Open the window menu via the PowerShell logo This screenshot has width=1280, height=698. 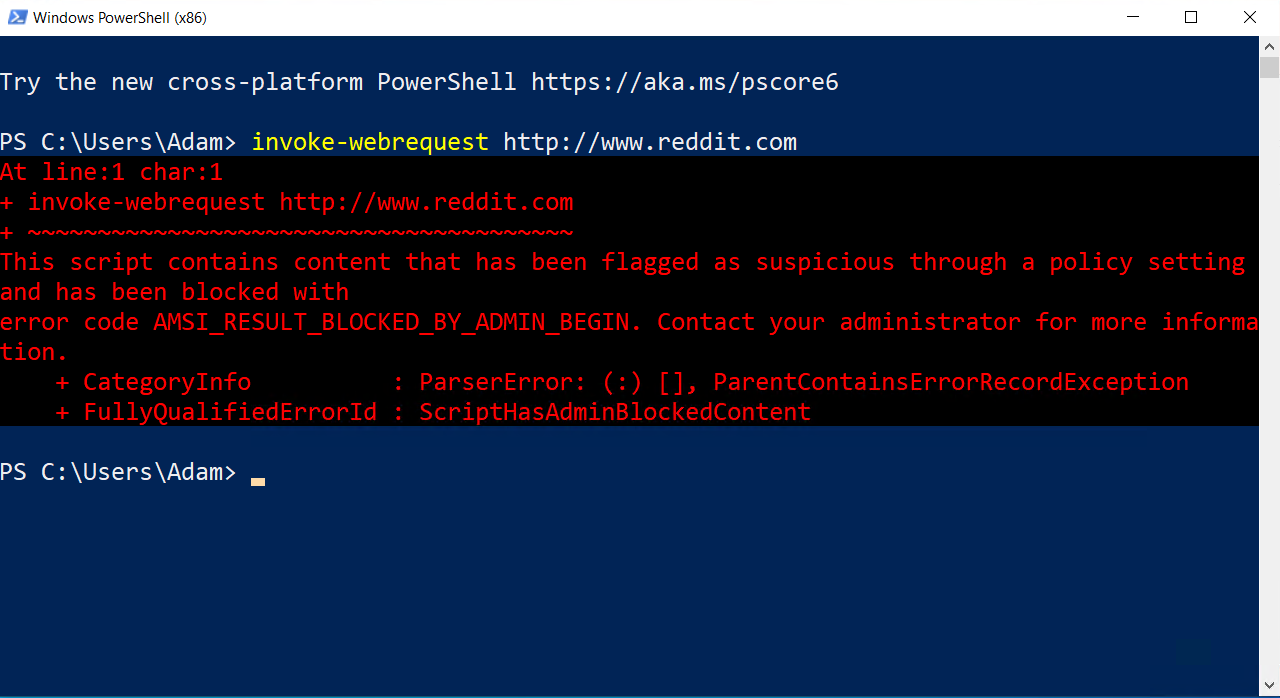(15, 17)
